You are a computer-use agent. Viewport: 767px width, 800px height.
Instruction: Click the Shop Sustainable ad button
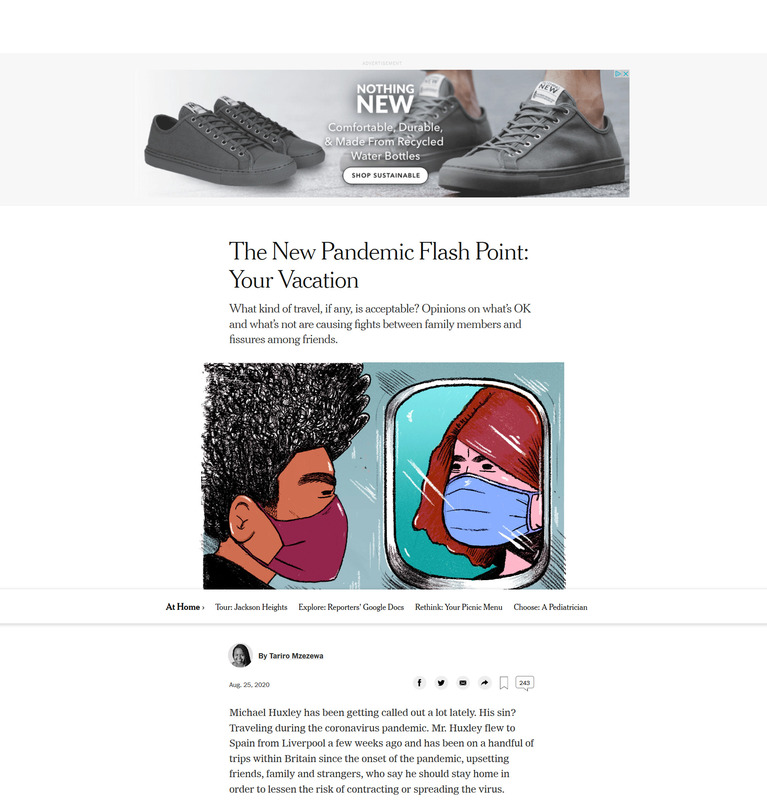click(385, 175)
